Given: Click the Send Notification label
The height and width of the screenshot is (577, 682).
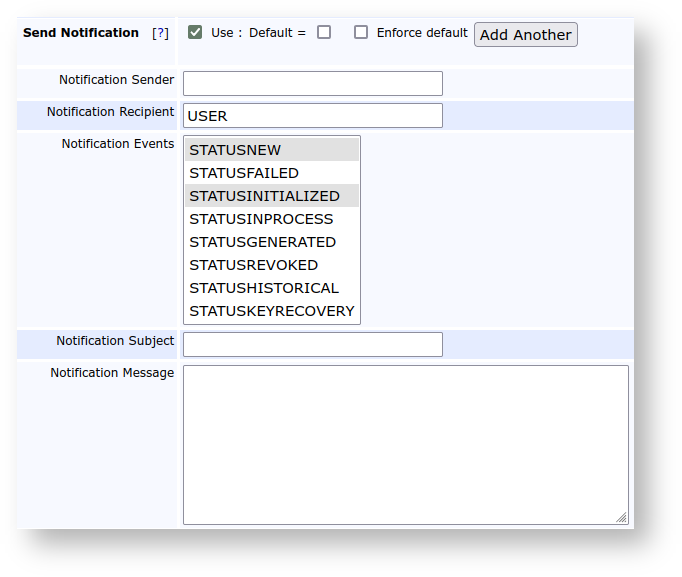Looking at the screenshot, I should (x=81, y=33).
